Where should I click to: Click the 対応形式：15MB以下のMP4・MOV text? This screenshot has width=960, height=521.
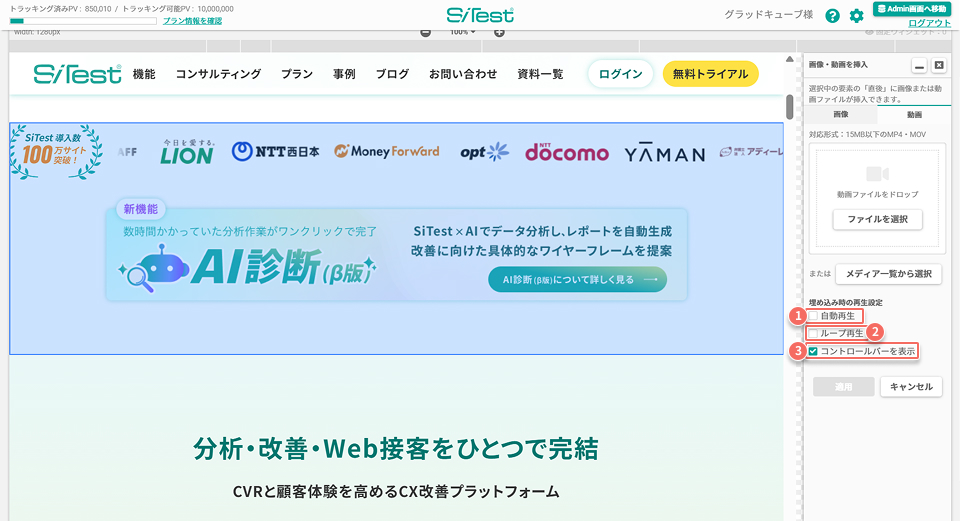pyautogui.click(x=867, y=134)
